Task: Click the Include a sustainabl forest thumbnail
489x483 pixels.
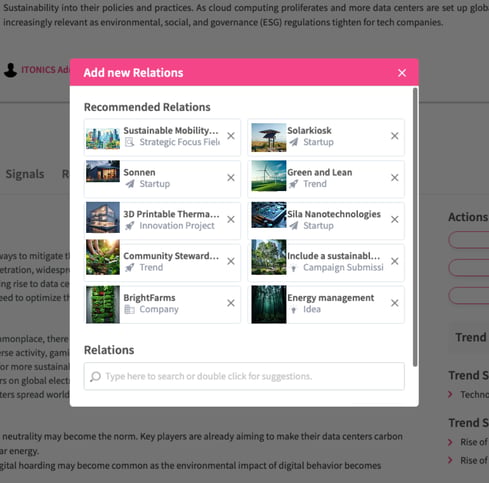Action: point(268,257)
